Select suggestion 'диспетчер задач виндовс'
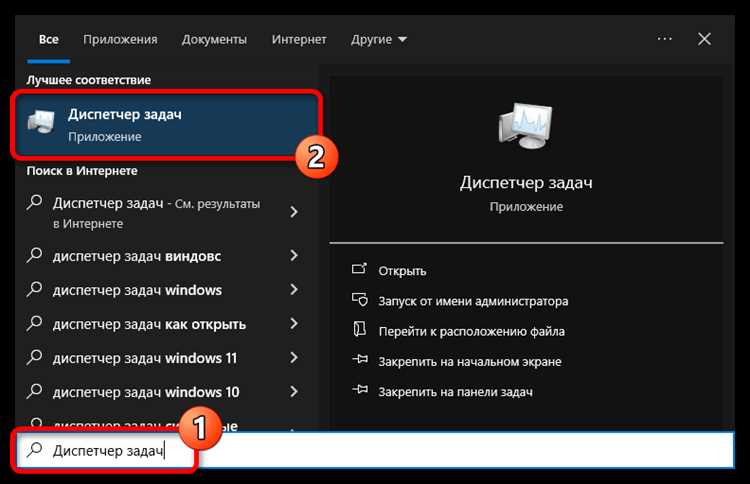 tap(137, 256)
